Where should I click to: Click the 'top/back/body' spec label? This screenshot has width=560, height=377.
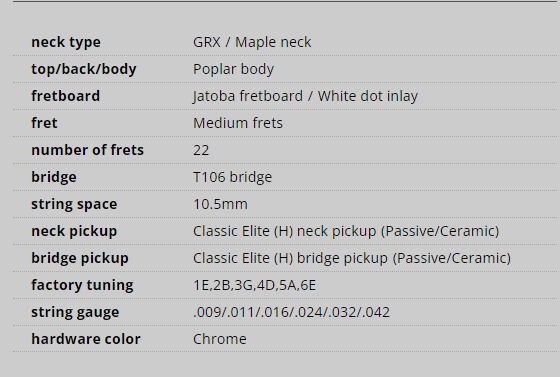84,69
